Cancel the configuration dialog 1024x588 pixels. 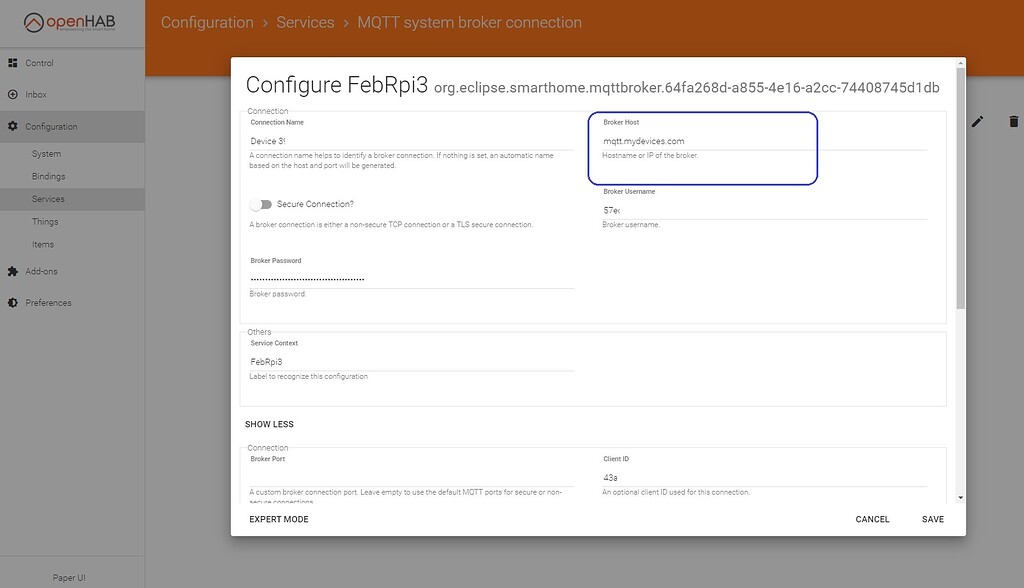pos(872,519)
